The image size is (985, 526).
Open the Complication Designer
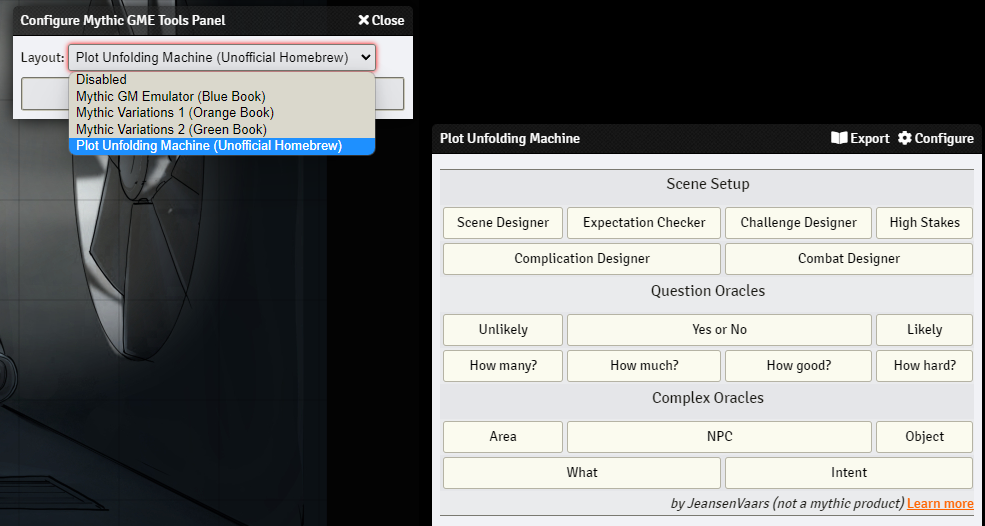tap(582, 258)
